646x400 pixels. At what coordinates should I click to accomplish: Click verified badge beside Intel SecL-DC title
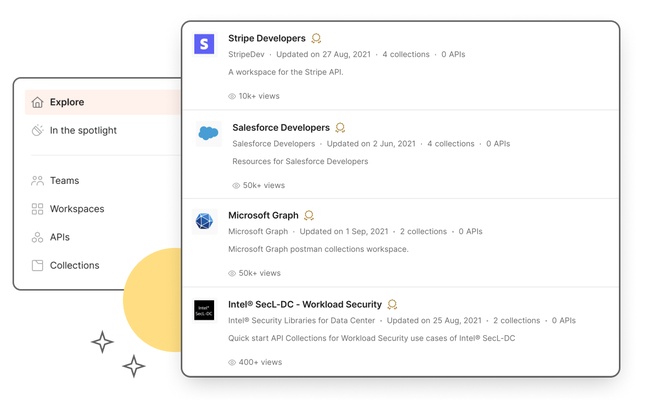pyautogui.click(x=392, y=304)
